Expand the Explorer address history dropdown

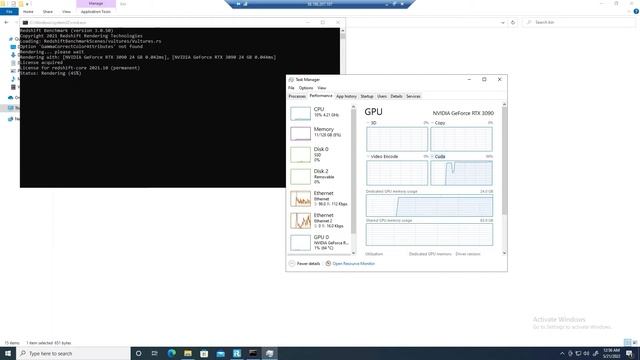[502, 22]
